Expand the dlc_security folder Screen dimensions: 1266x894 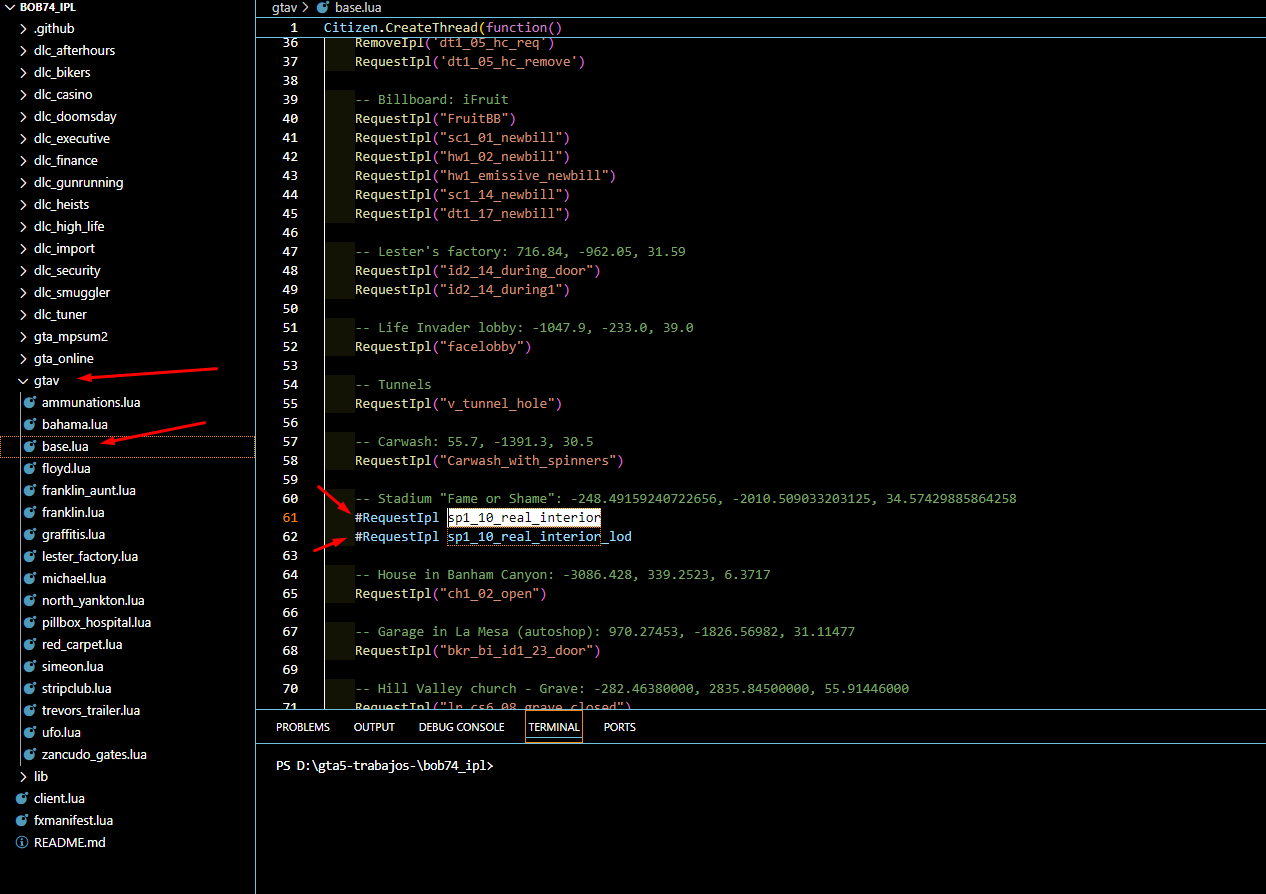click(23, 270)
